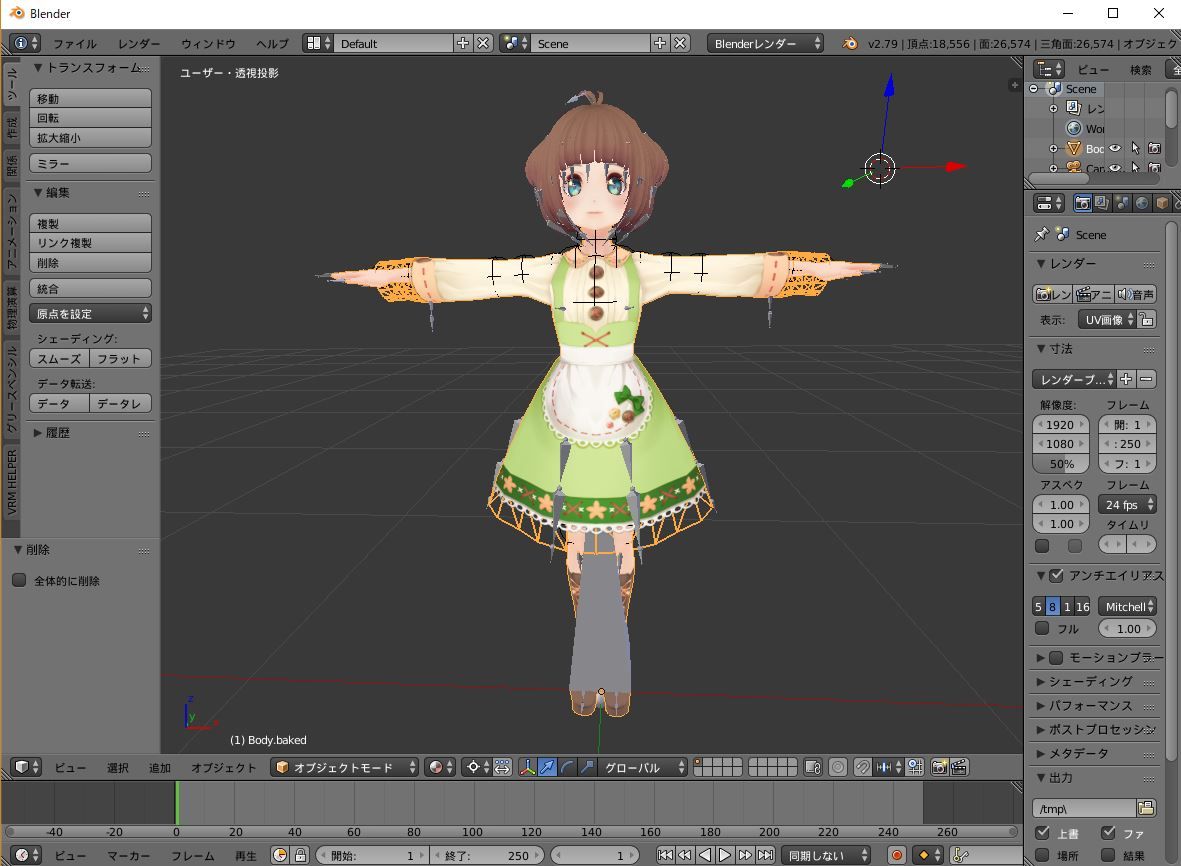
Task: Select the scale manipulator icon
Action: tap(587, 767)
